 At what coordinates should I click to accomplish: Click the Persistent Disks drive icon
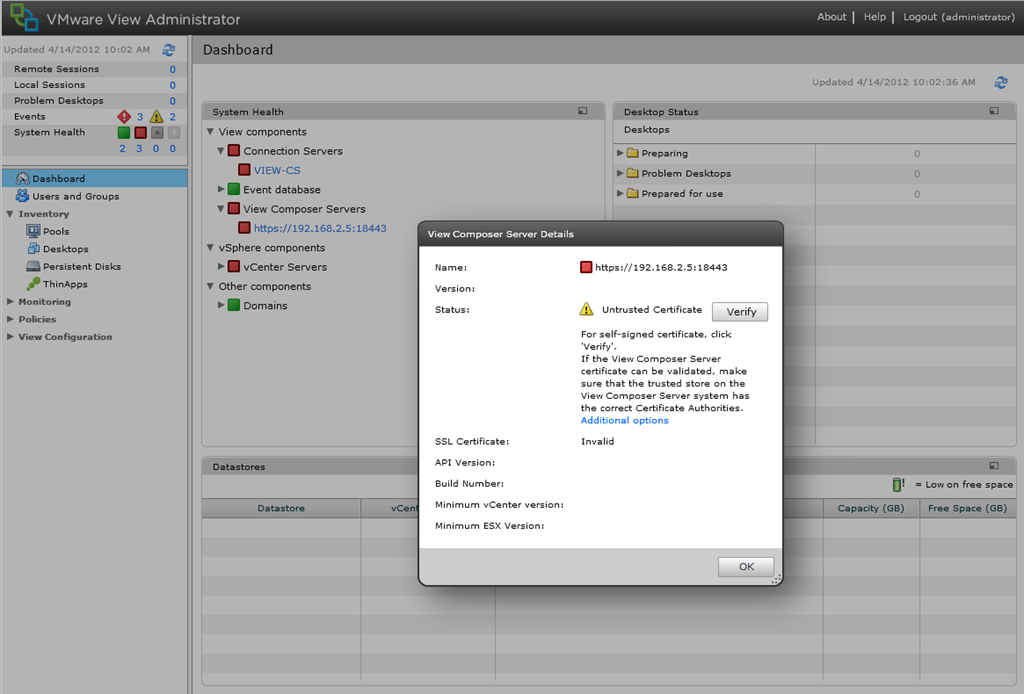point(33,266)
